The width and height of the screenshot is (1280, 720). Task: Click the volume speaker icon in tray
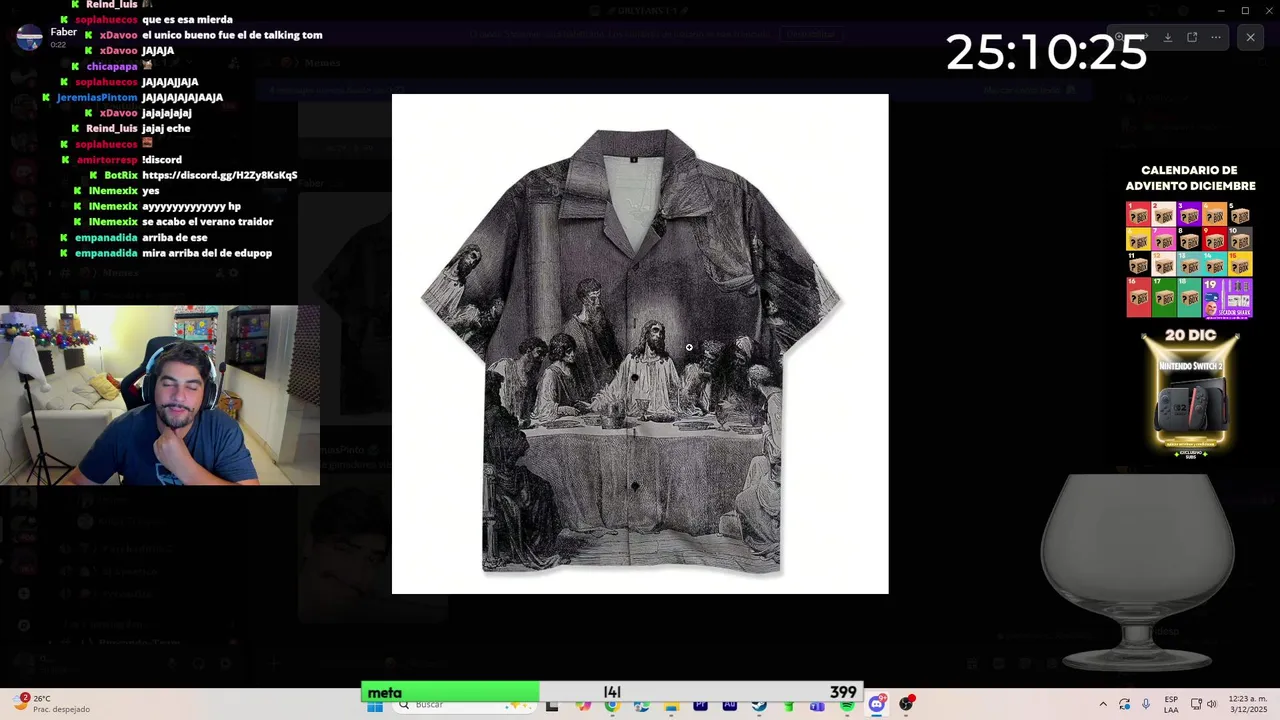[1211, 704]
